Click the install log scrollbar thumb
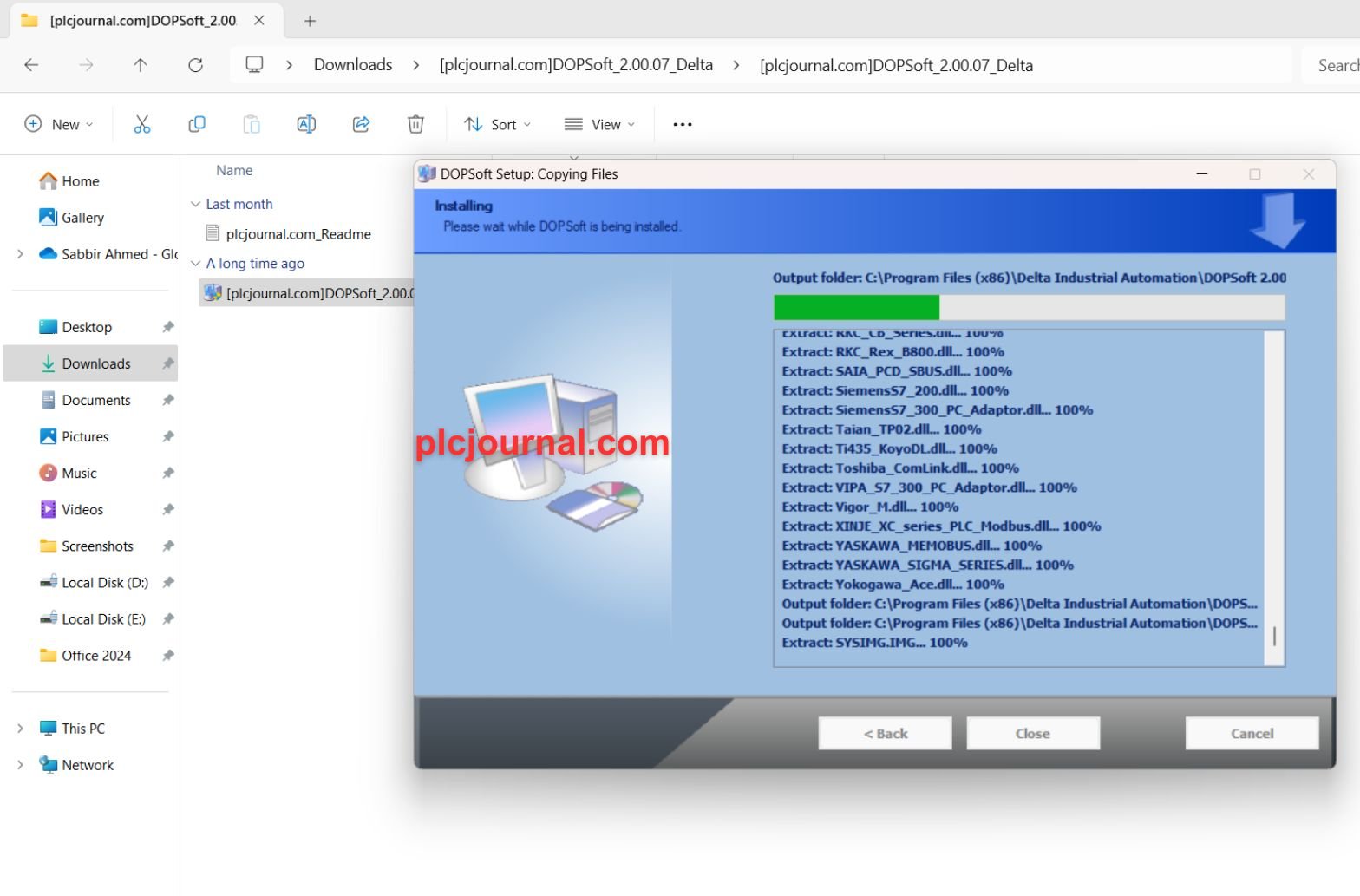The image size is (1360, 896). (1274, 636)
